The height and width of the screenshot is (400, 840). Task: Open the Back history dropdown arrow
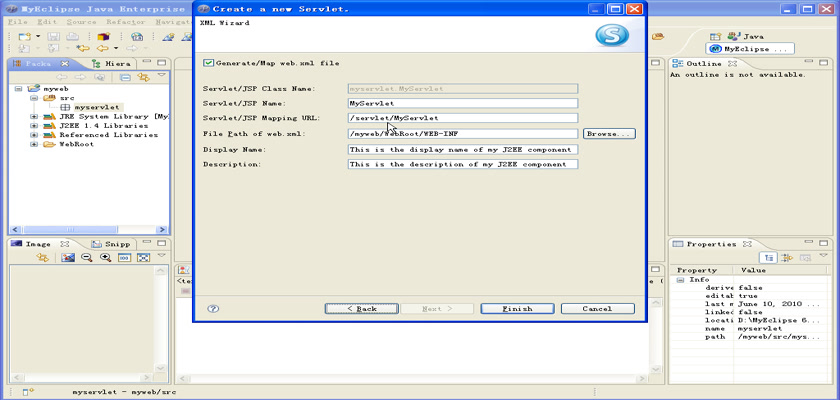[x=115, y=49]
